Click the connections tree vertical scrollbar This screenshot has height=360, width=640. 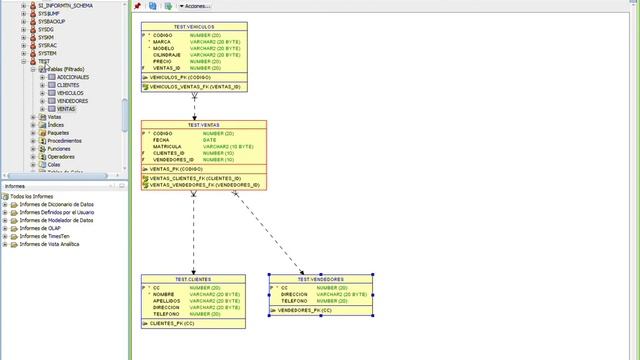[124, 115]
